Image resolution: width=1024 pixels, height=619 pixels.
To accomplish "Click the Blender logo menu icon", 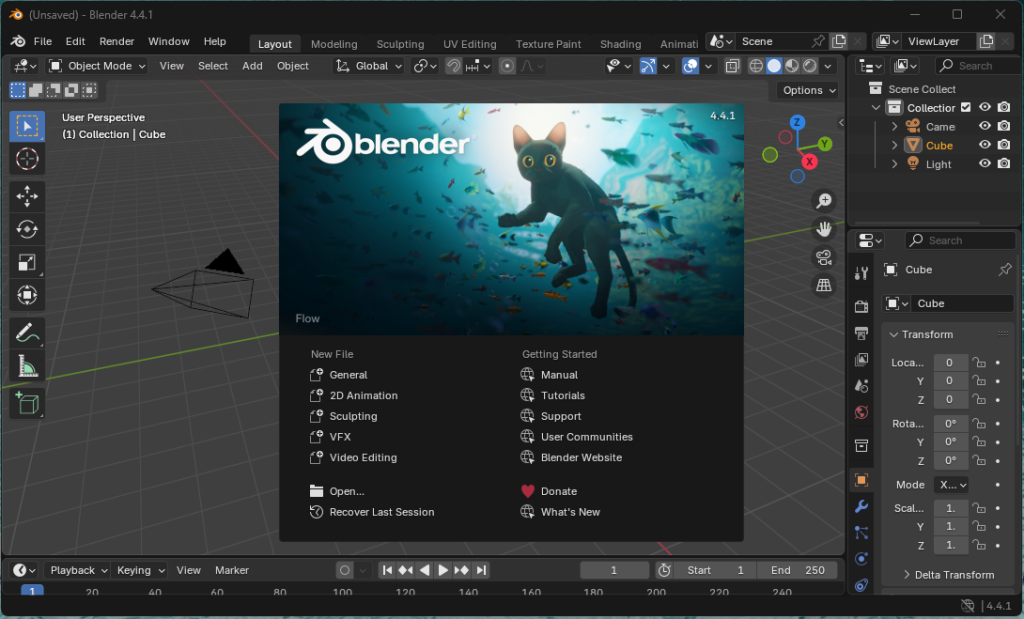I will point(18,41).
